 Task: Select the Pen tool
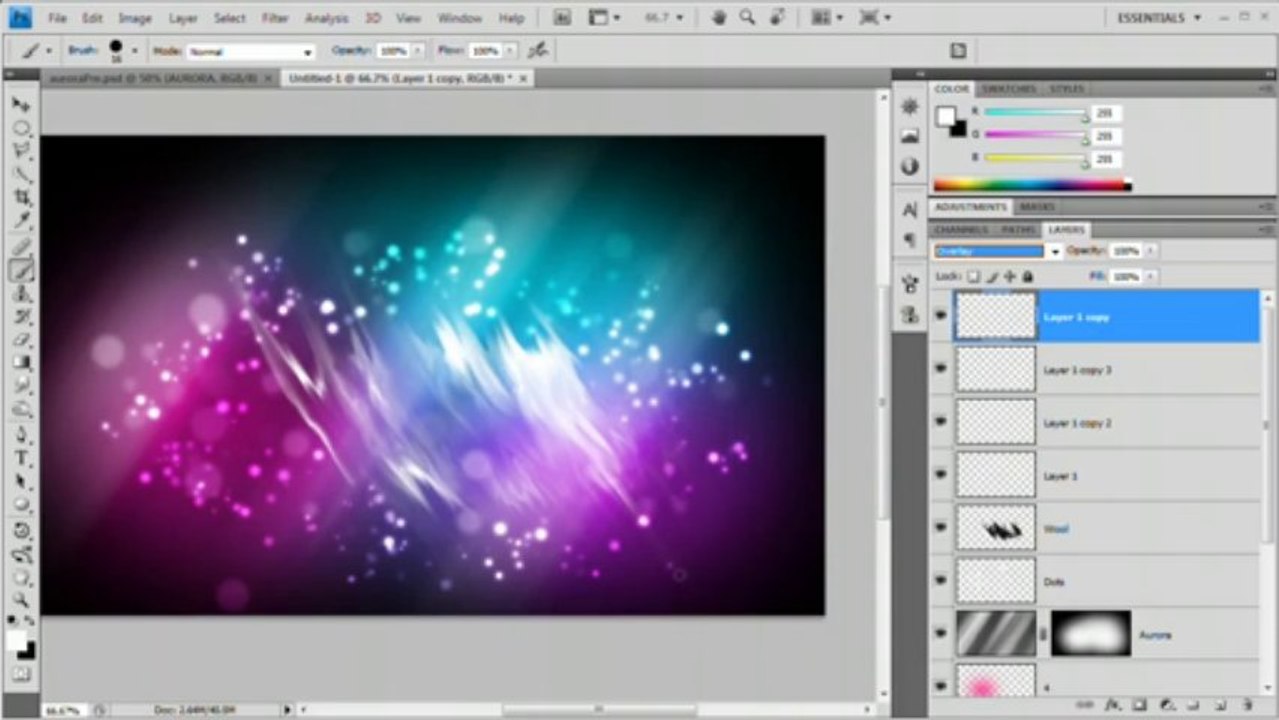click(x=21, y=435)
